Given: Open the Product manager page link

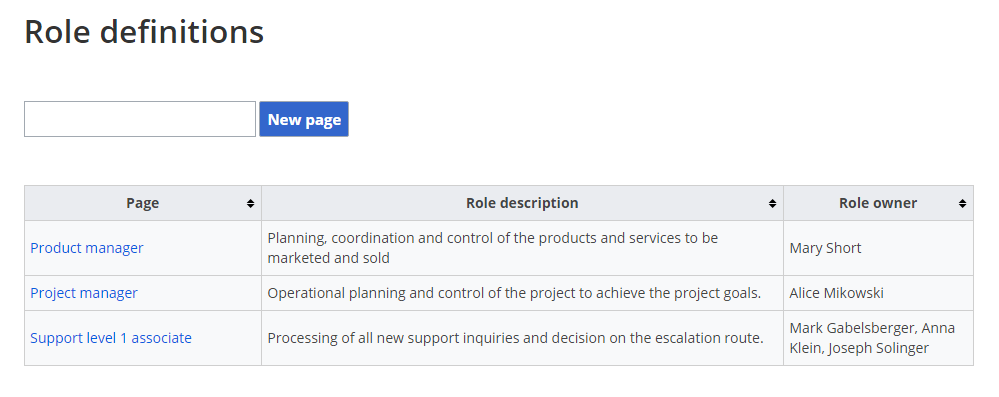Looking at the screenshot, I should pos(87,248).
